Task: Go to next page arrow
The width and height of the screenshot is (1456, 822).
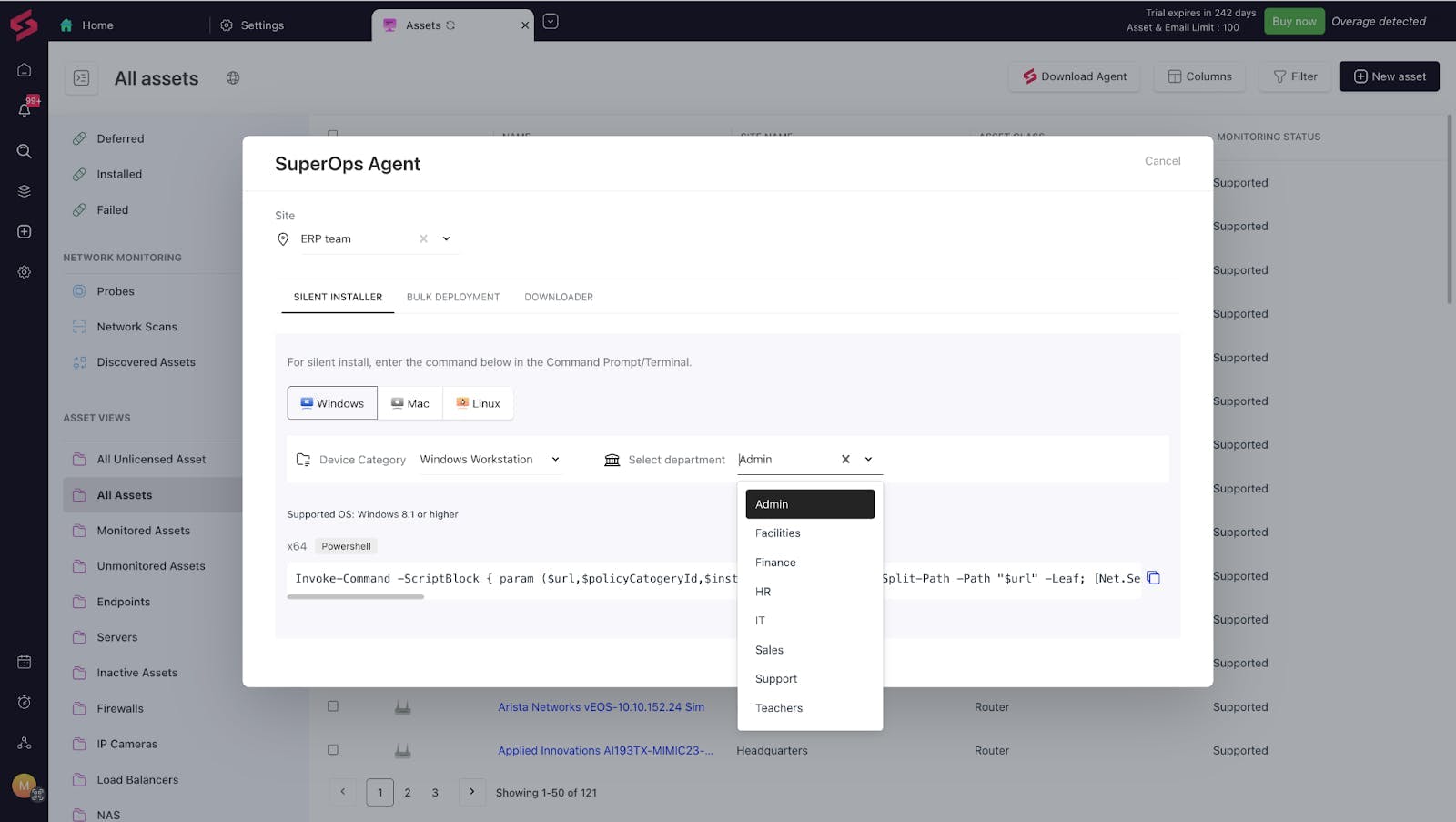Action: [471, 792]
